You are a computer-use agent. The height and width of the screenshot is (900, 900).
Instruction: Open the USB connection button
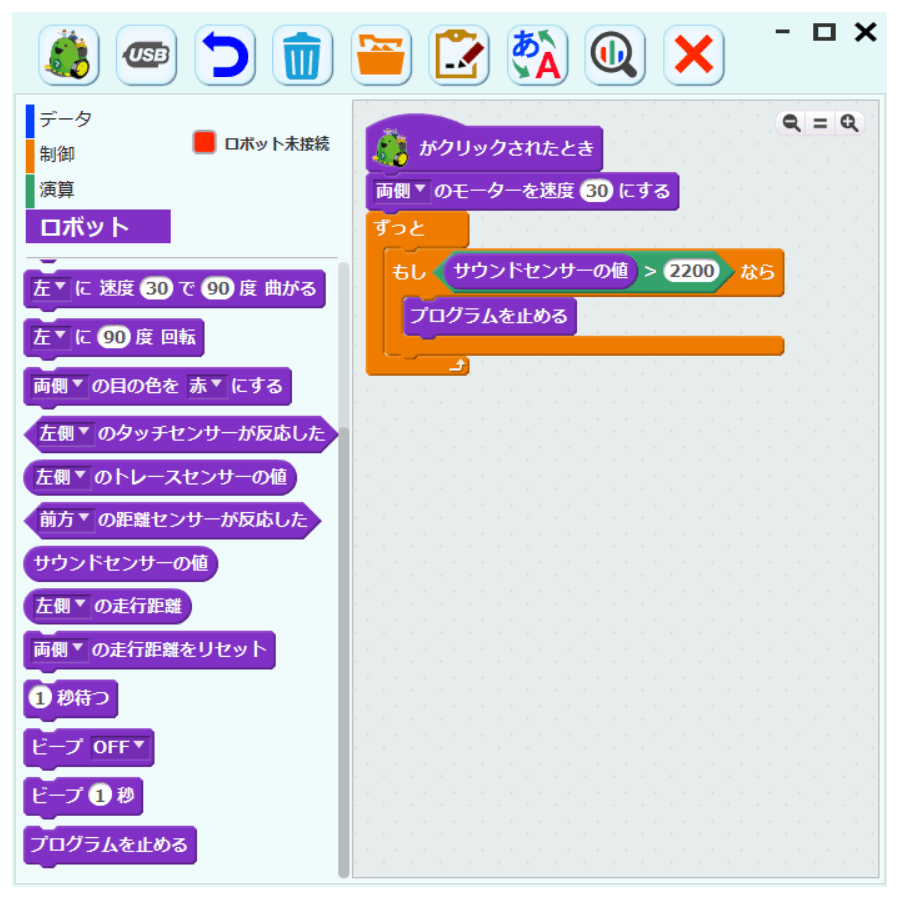(146, 55)
